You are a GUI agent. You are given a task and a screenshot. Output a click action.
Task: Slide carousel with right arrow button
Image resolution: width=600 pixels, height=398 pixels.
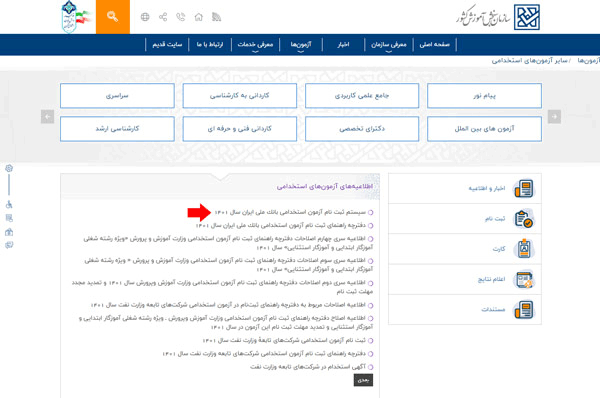point(554,117)
